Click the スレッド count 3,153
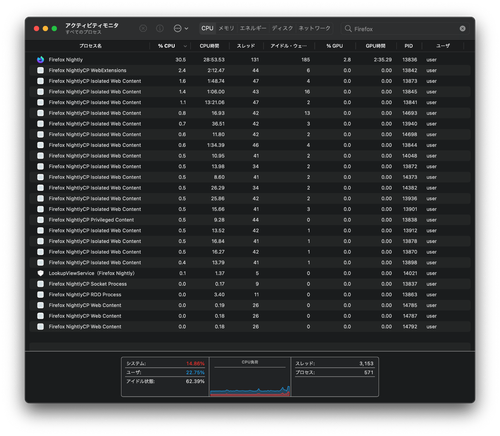Image resolution: width=500 pixels, height=436 pixels. click(x=366, y=363)
